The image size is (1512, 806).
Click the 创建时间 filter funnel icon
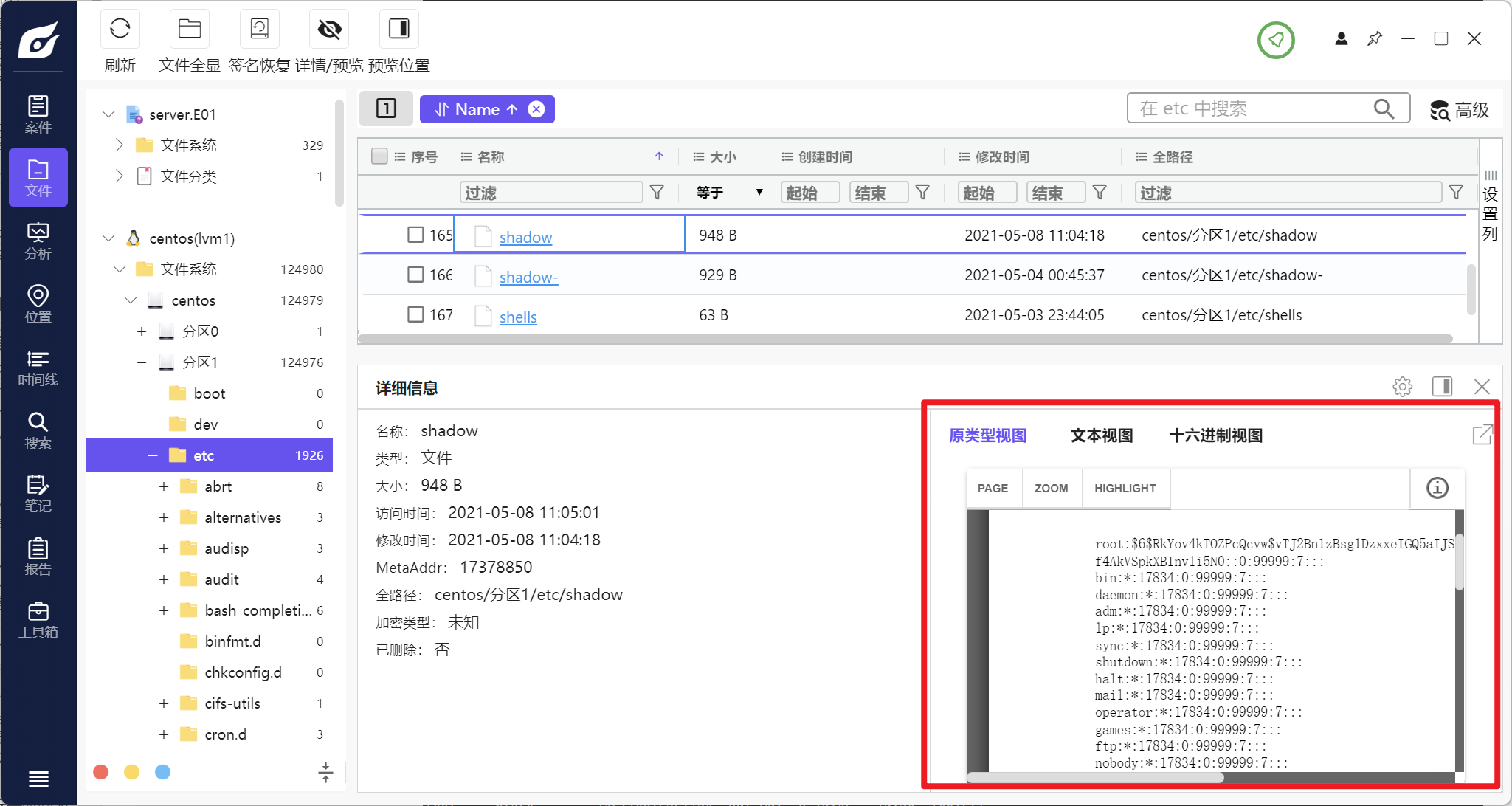(922, 193)
